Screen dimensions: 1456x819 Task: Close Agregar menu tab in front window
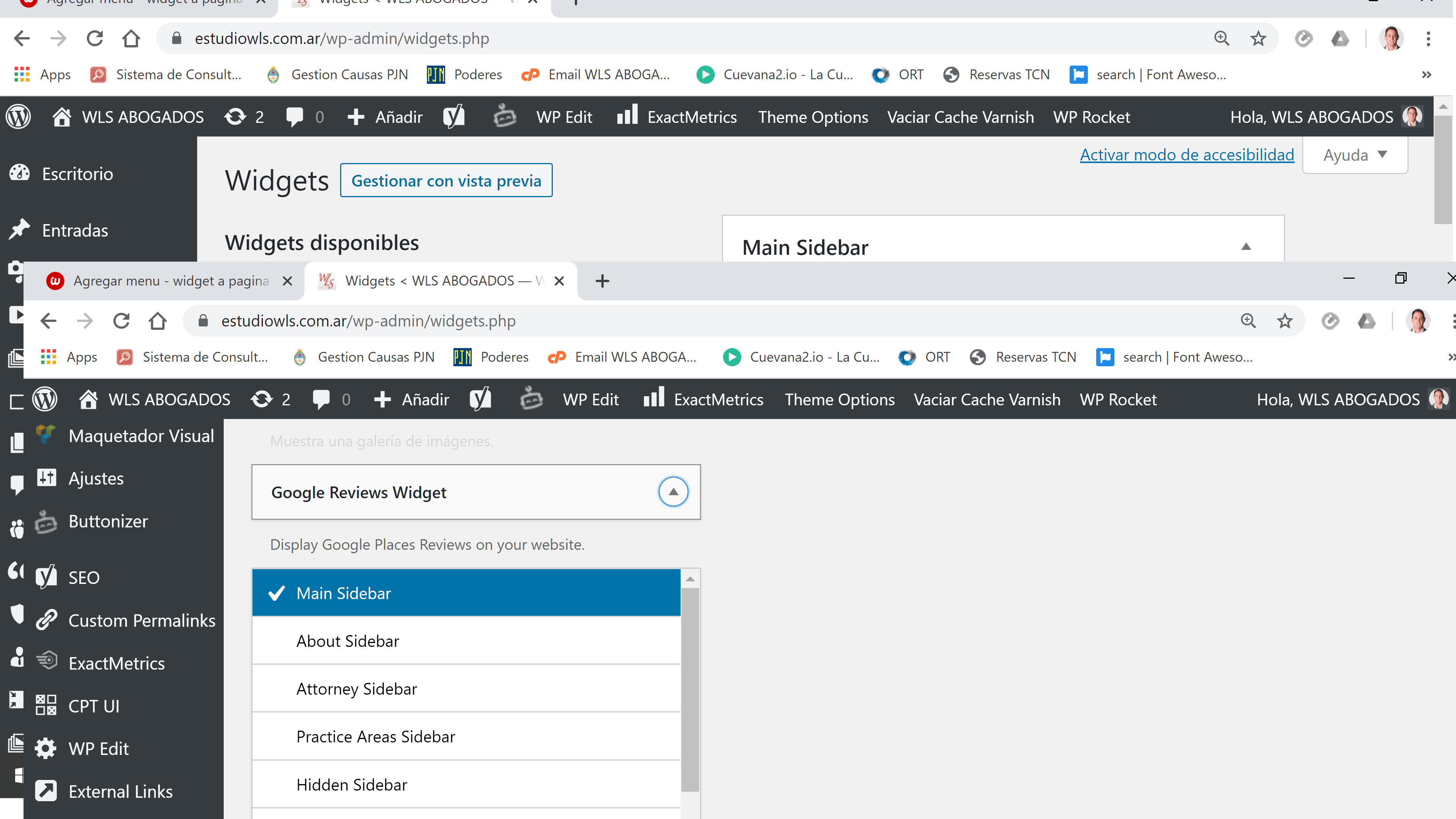pyautogui.click(x=288, y=281)
